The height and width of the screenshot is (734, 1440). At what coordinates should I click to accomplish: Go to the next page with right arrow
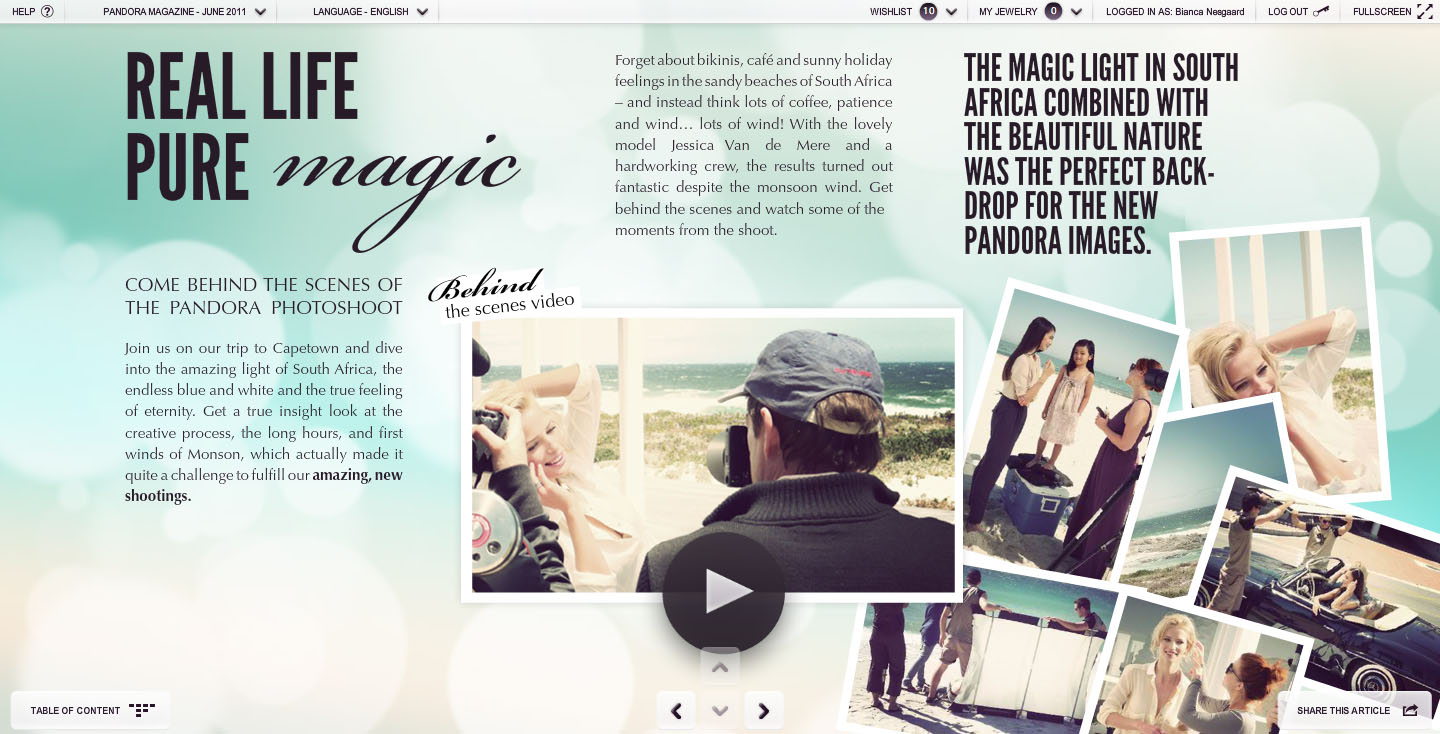tap(764, 711)
